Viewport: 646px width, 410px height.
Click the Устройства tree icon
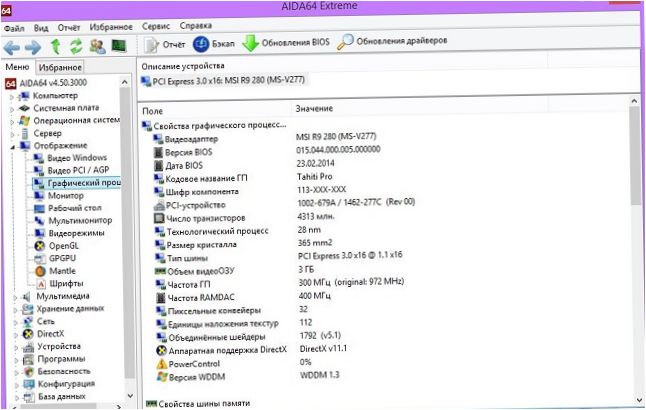click(x=28, y=347)
